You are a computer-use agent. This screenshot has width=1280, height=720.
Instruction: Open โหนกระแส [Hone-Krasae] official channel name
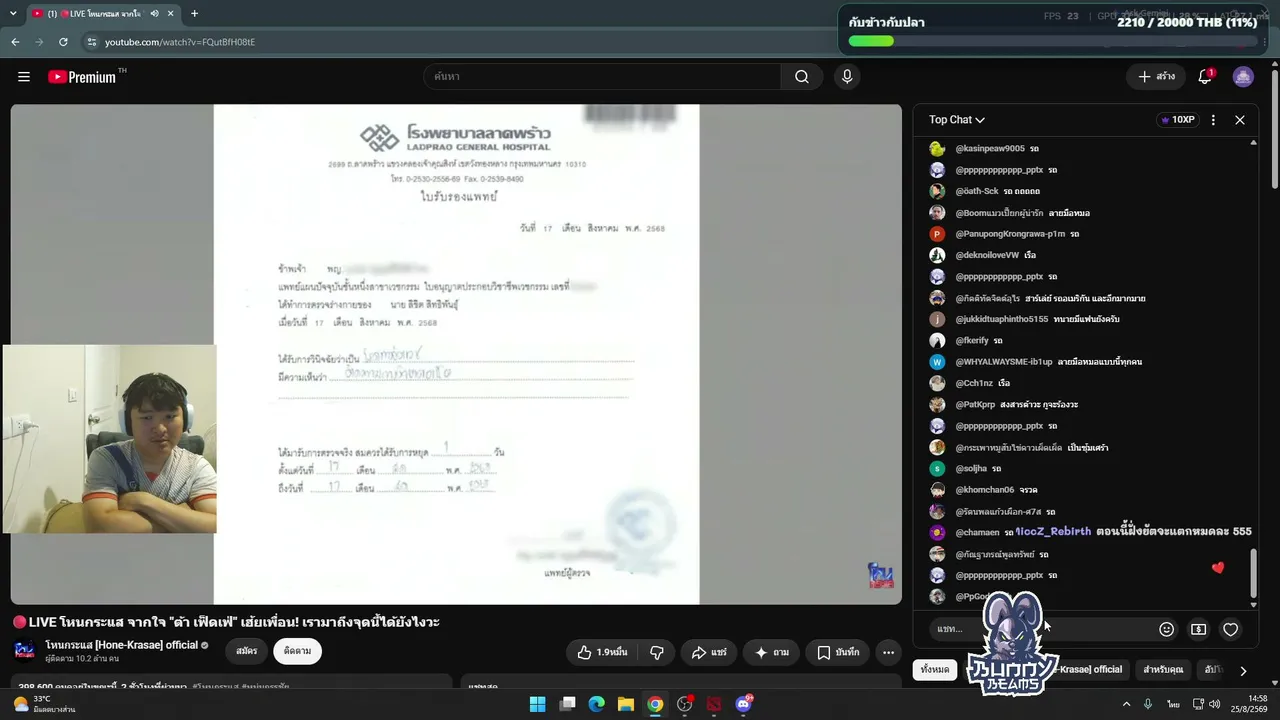pos(122,645)
